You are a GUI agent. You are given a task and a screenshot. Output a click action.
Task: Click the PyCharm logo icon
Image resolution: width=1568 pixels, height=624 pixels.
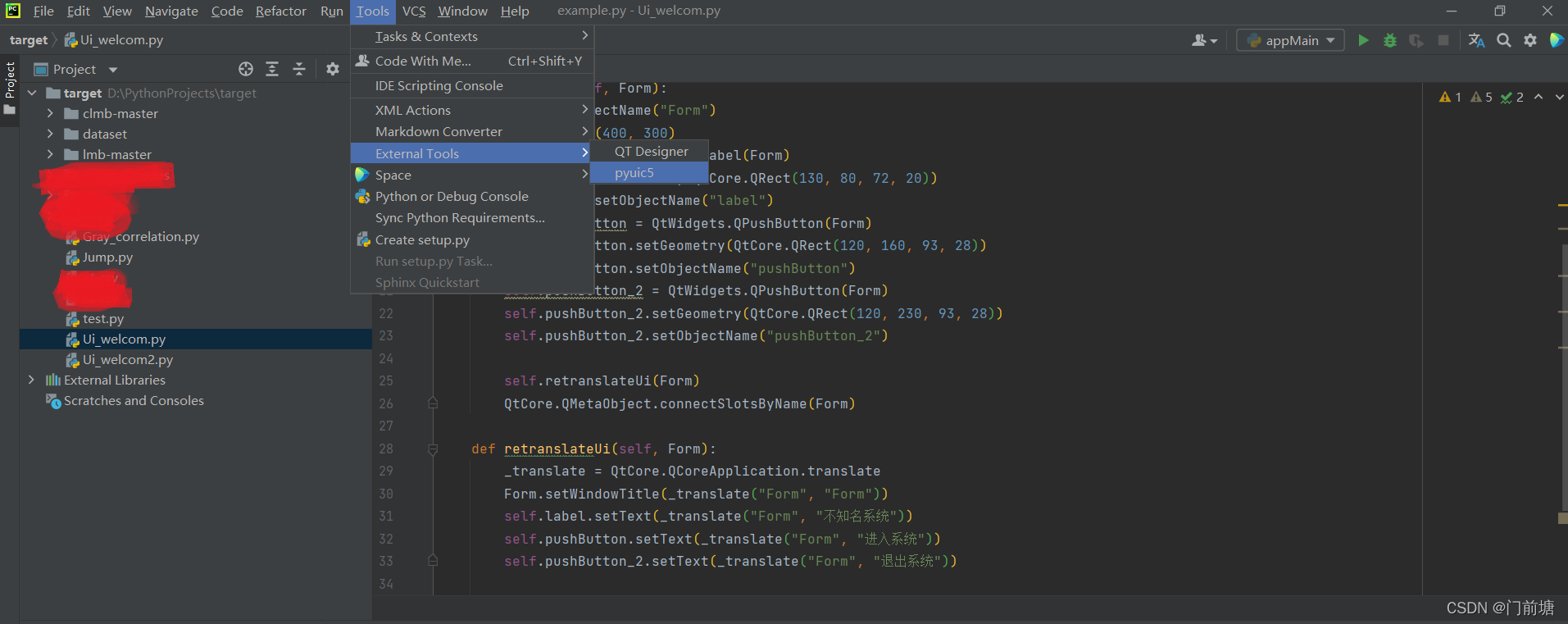pyautogui.click(x=13, y=11)
